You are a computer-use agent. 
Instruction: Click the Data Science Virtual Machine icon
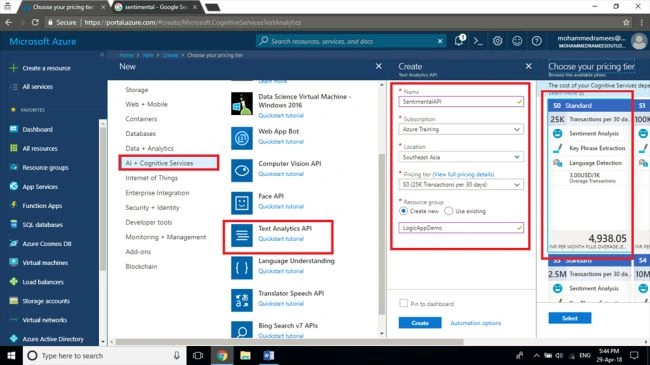click(242, 103)
